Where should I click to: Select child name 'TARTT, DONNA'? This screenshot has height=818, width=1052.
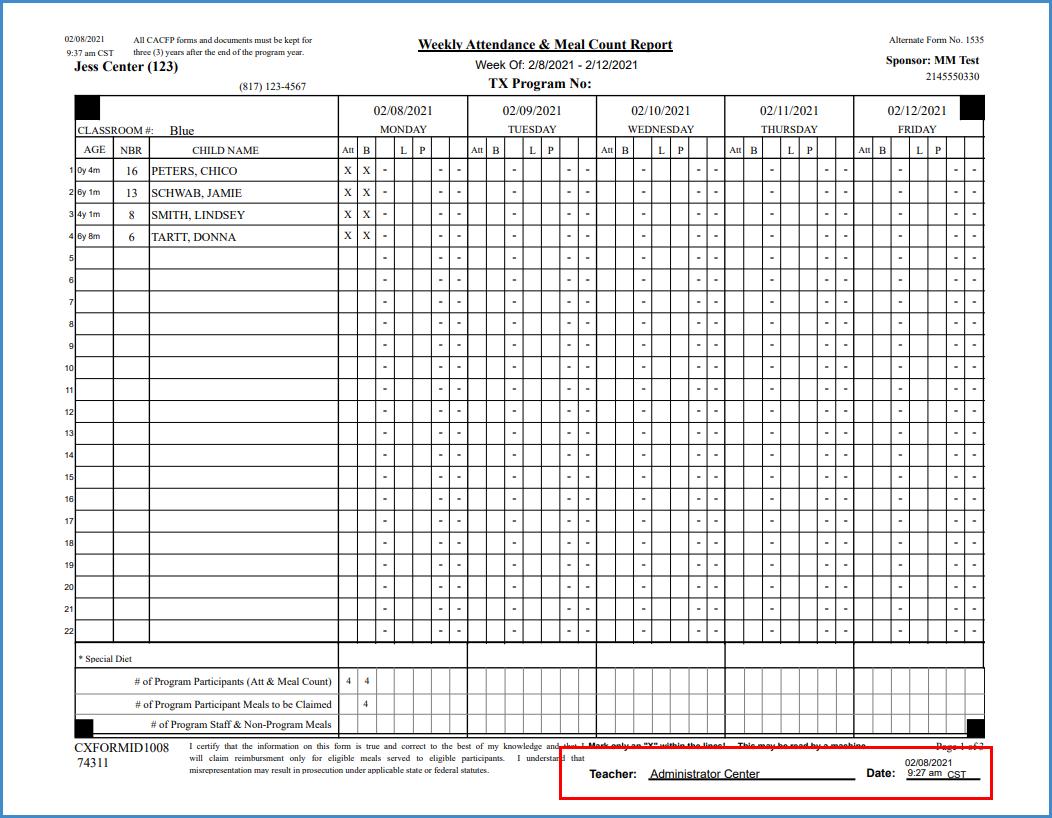pyautogui.click(x=193, y=237)
